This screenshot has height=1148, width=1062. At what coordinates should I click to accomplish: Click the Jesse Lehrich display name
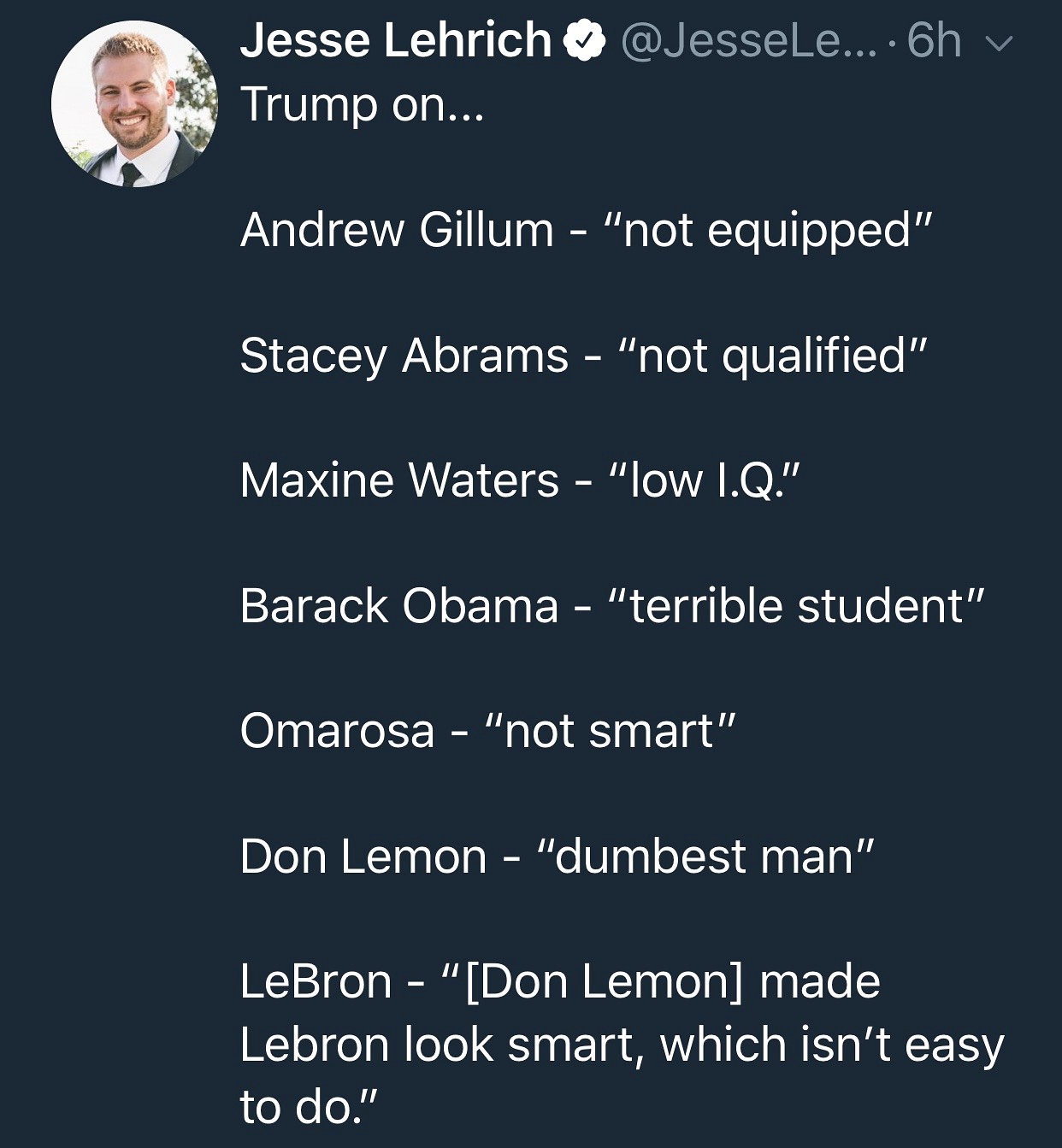coord(396,41)
